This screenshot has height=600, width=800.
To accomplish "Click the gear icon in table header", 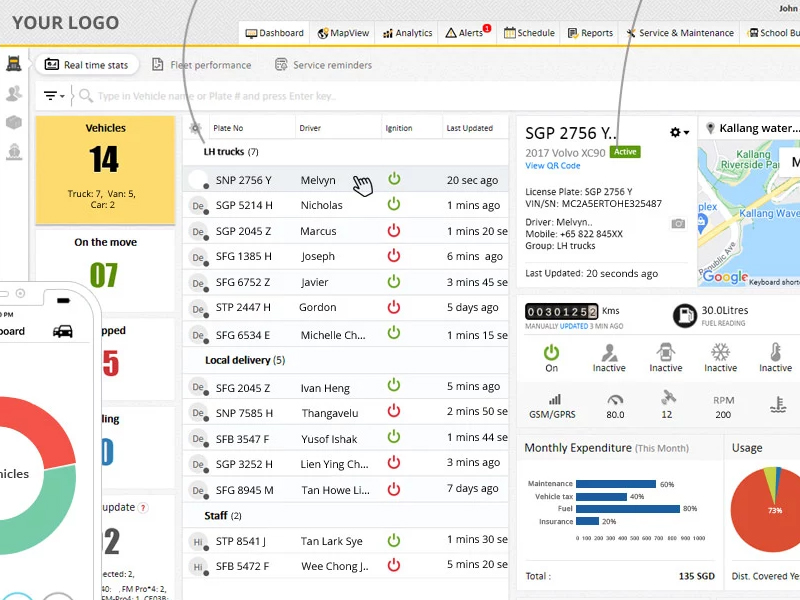I will [196, 128].
